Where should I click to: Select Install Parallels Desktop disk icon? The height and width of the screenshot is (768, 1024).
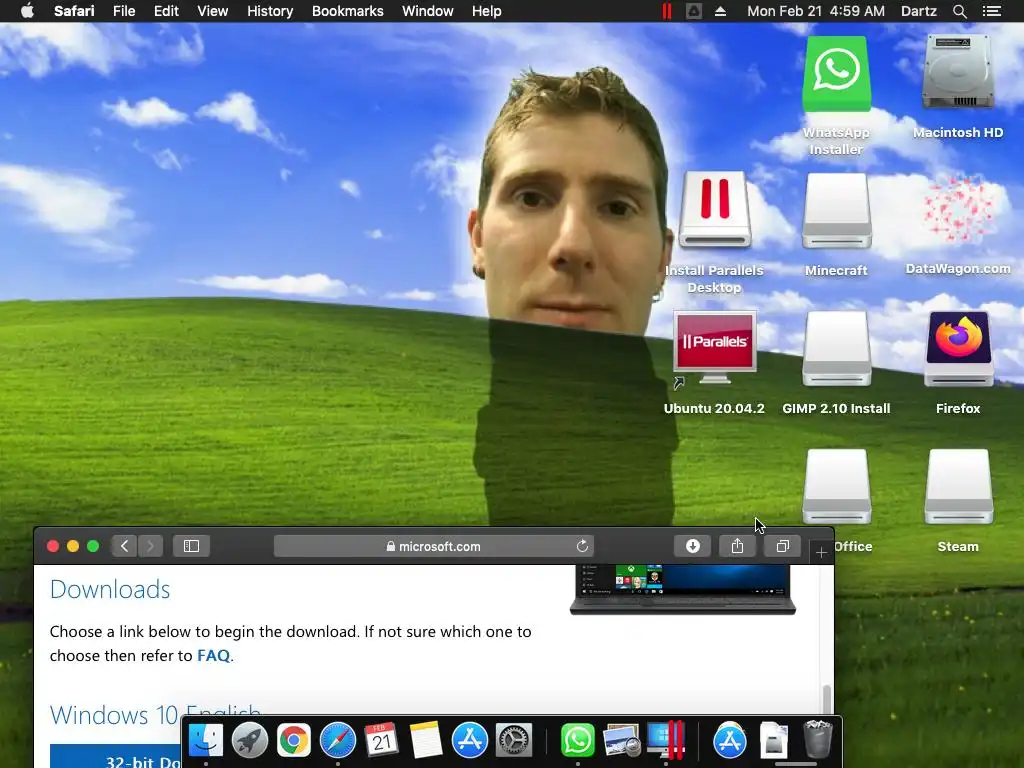click(x=714, y=210)
